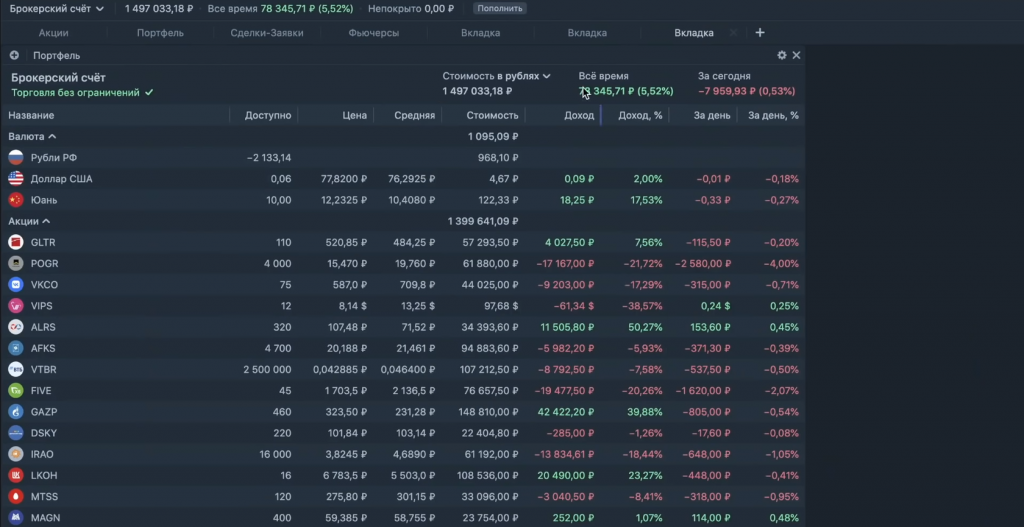Open the Вкладка tab next to Фьючерсы
Screen dimensions: 1024x527
coord(480,33)
